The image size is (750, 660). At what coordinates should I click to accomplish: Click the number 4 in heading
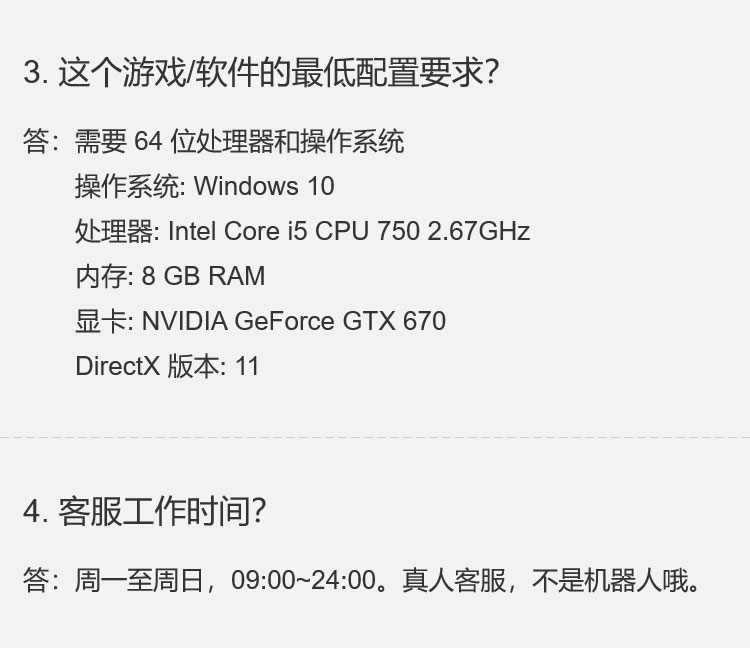pos(33,511)
